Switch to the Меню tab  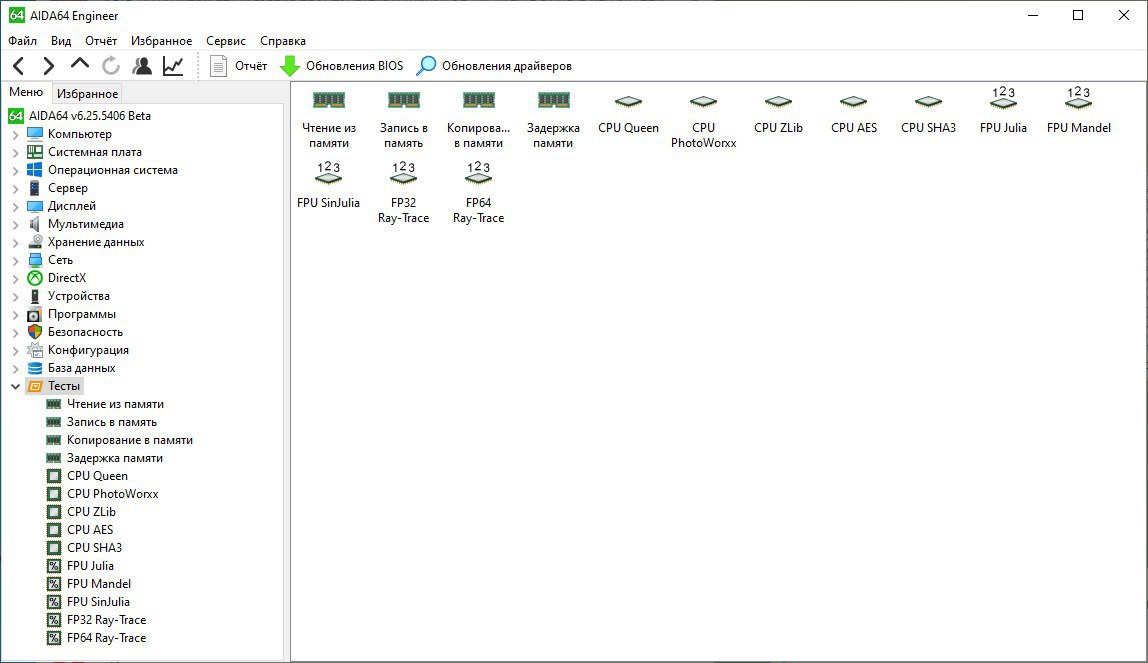coord(26,92)
